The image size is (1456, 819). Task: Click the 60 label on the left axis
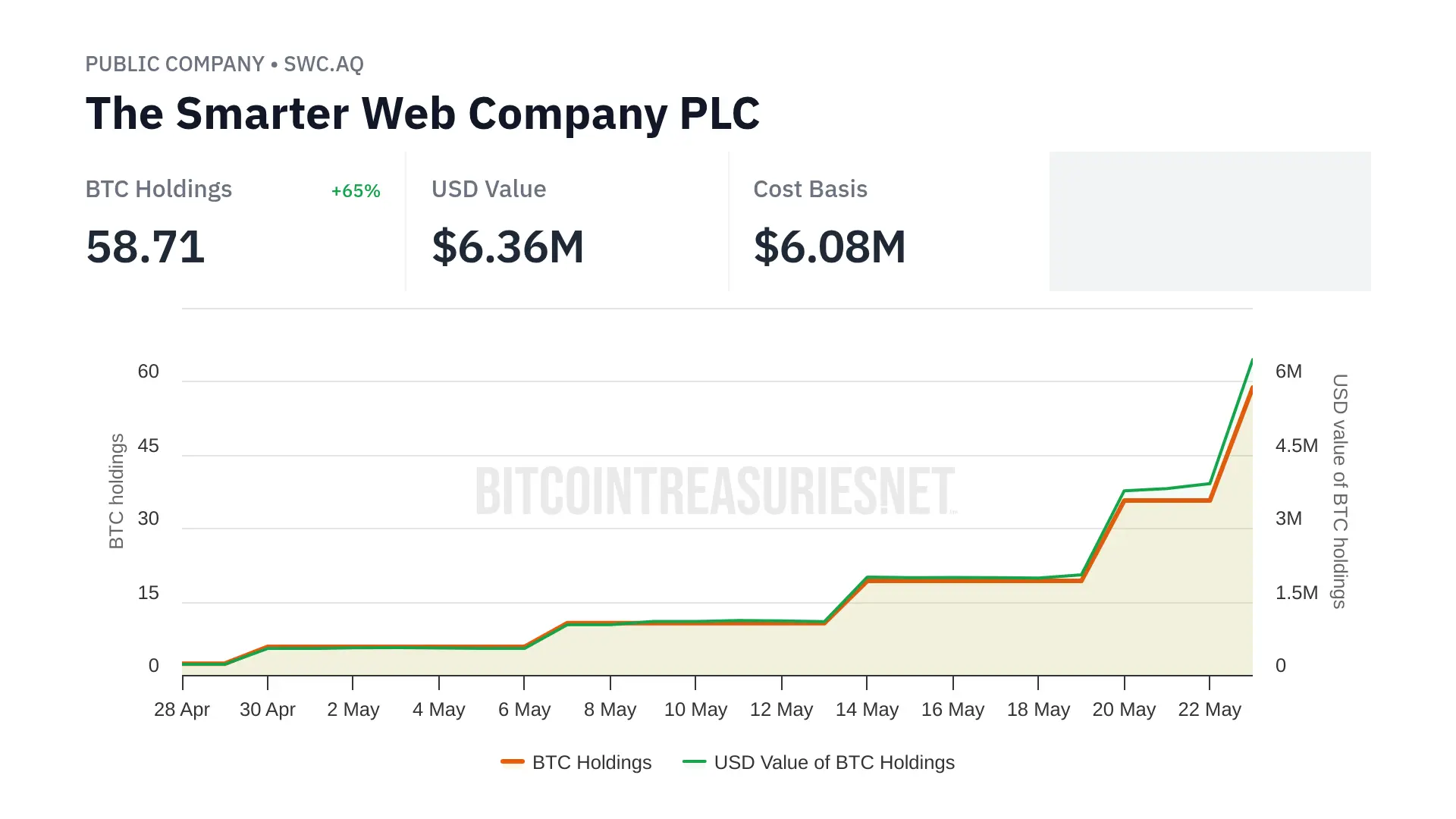(149, 372)
